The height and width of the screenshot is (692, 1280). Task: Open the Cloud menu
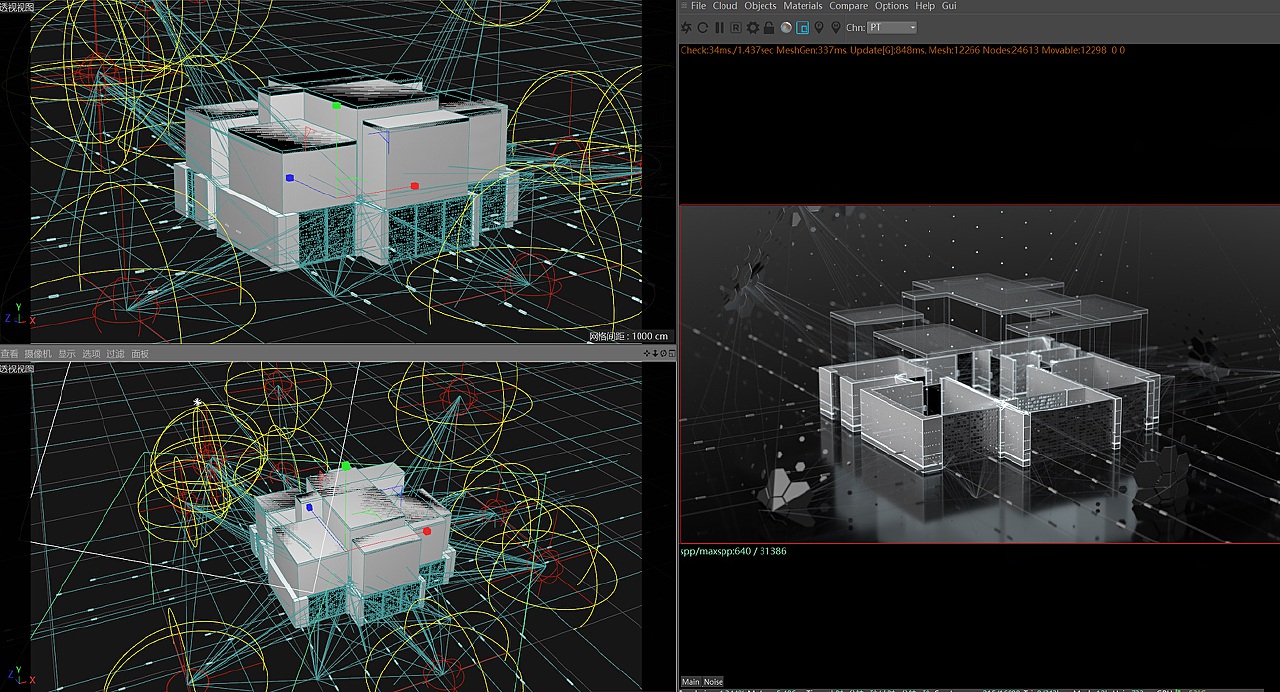point(725,6)
